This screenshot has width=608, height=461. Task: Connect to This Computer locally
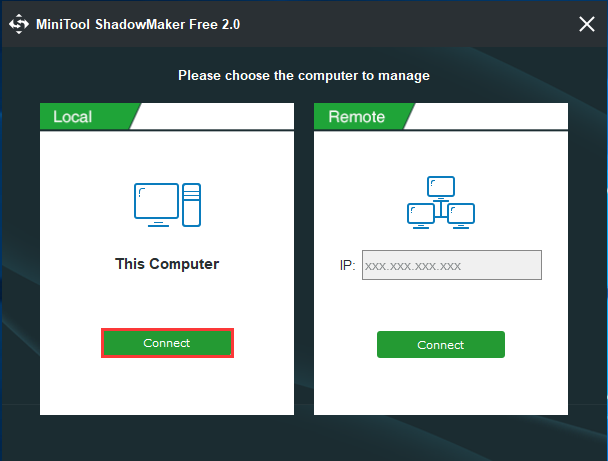[167, 343]
